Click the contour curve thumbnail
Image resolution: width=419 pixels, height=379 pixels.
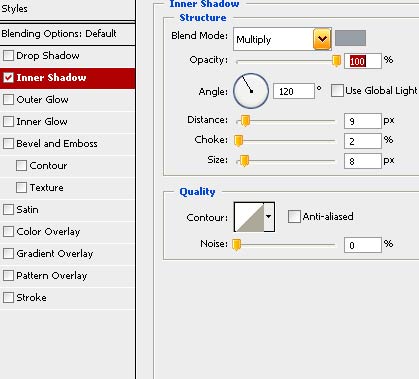pyautogui.click(x=249, y=217)
